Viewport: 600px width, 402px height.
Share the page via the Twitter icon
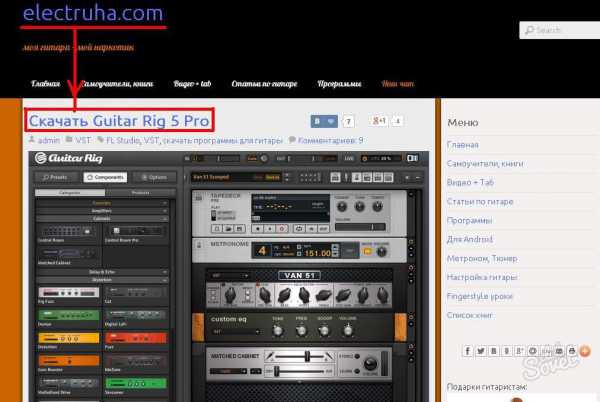point(481,351)
